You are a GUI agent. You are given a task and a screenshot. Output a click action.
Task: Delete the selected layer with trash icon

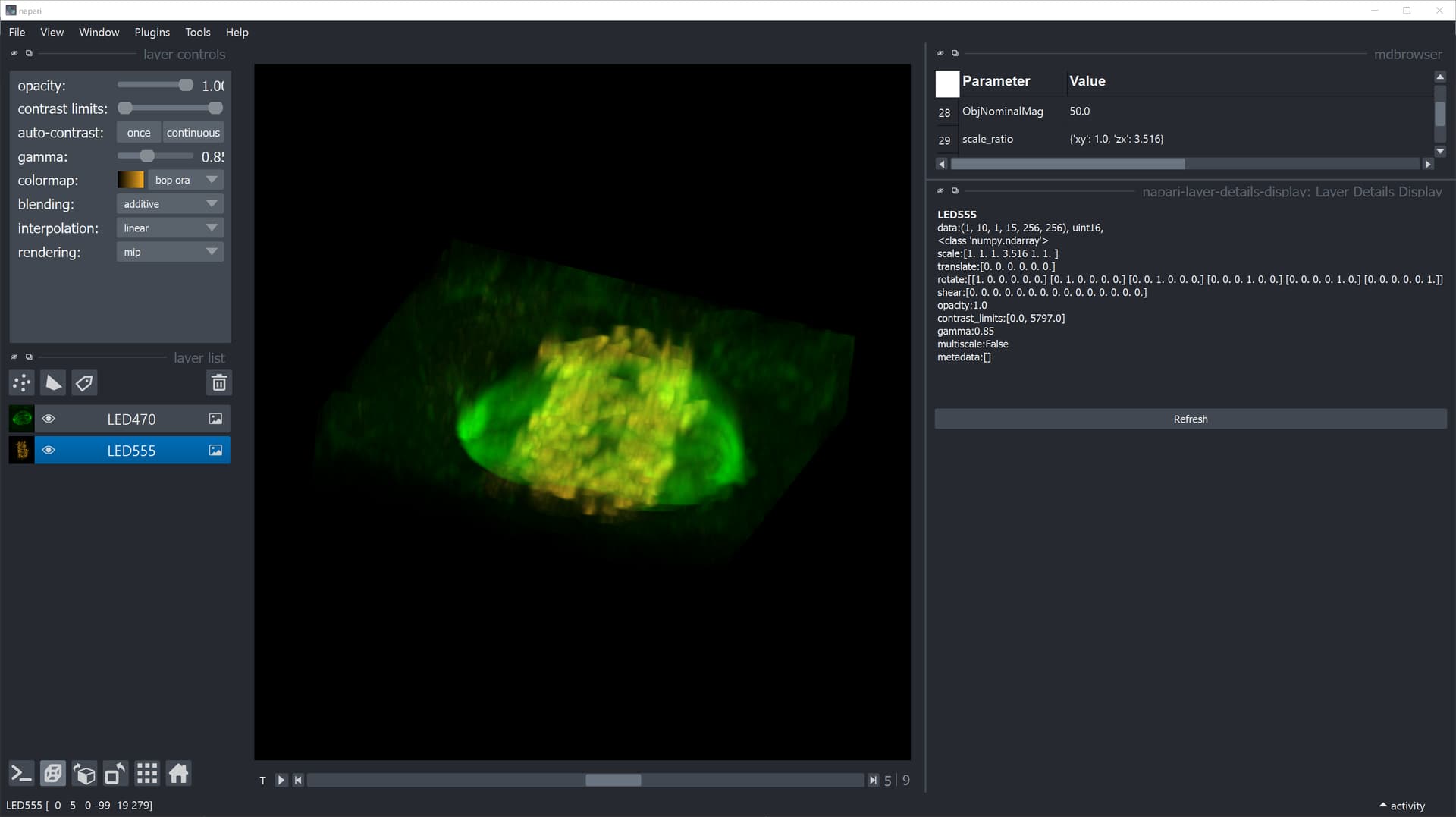219,382
